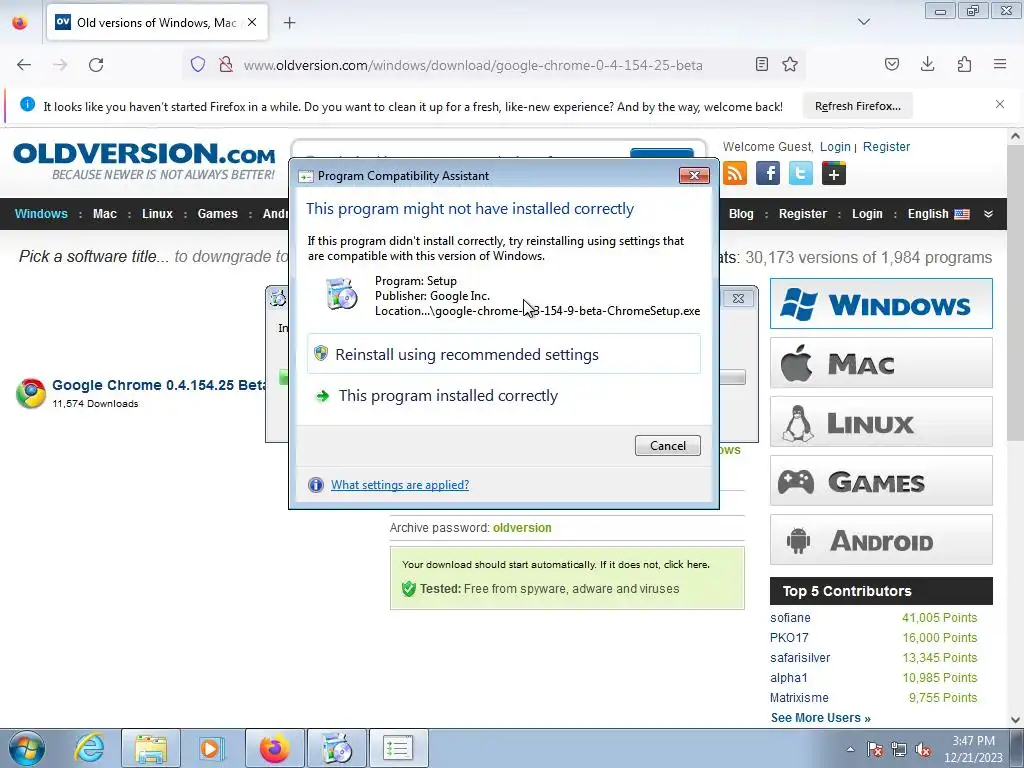The image size is (1024, 768).
Task: Click See More Users link
Action: coord(820,718)
